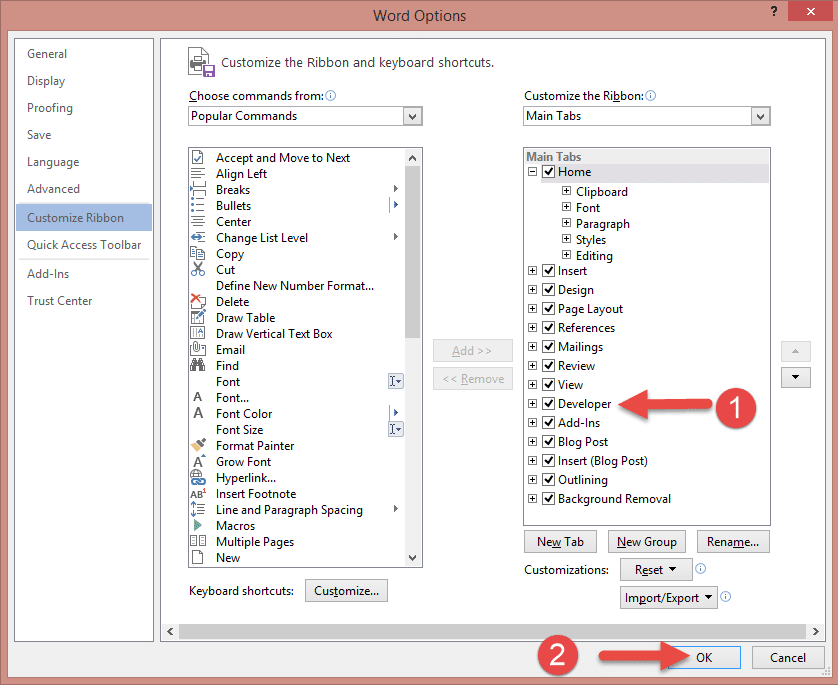Select the Macros command icon
Viewport: 838px width, 685px height.
tap(198, 526)
